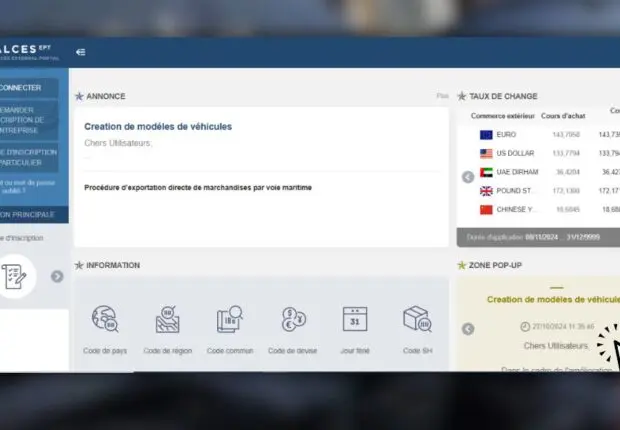Click the US DOLLAR currency name

(x=515, y=153)
